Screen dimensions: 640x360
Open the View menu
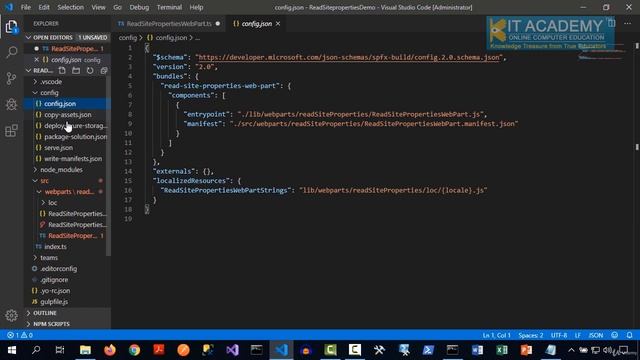coord(98,7)
